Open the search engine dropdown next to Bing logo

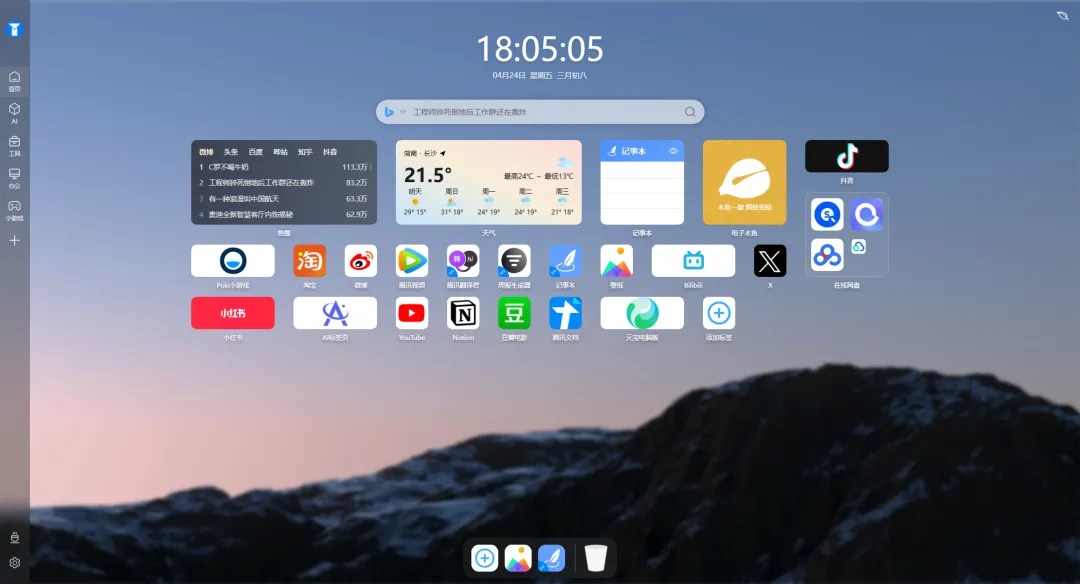403,112
